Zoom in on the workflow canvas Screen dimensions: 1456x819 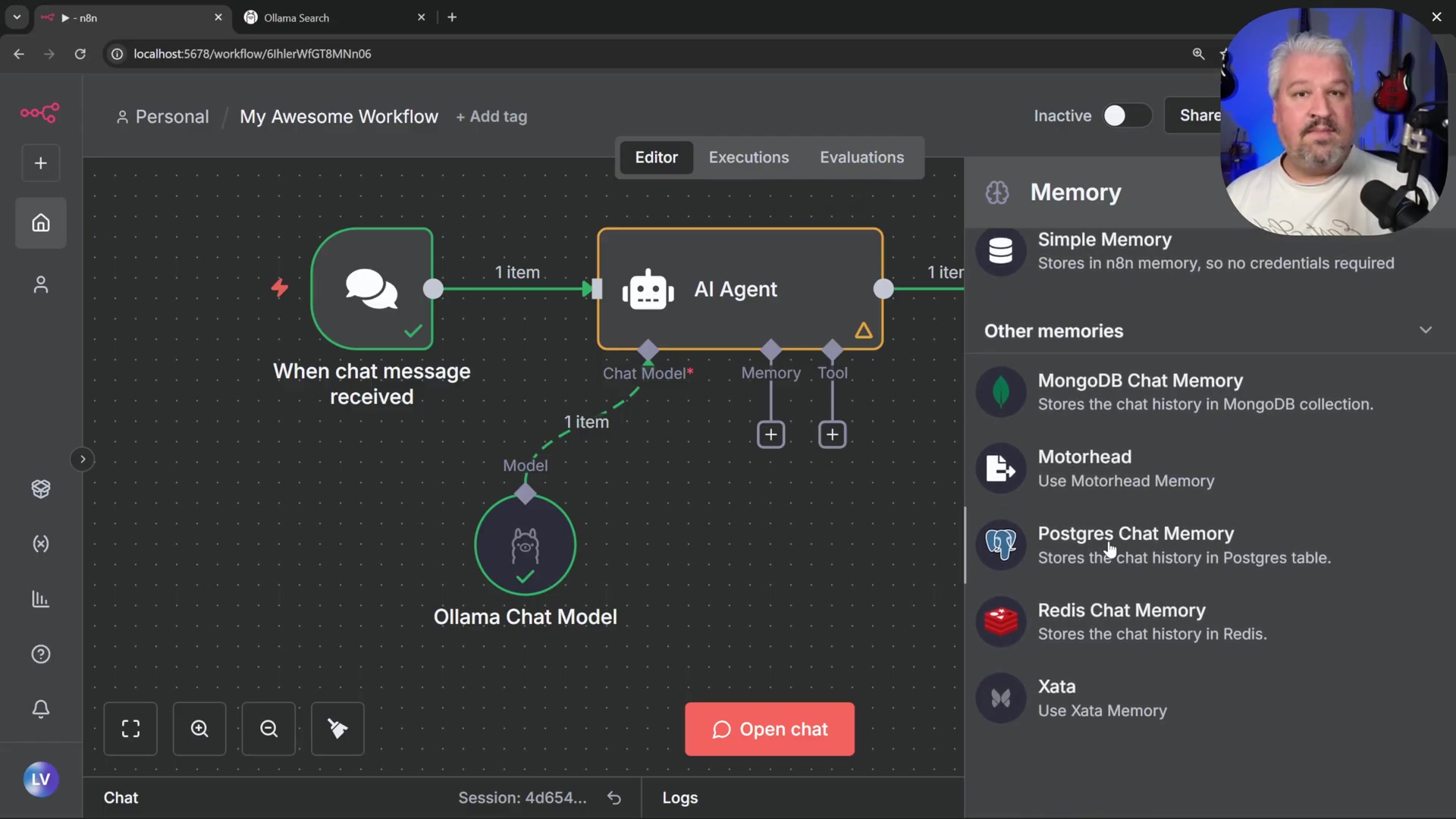(x=199, y=729)
